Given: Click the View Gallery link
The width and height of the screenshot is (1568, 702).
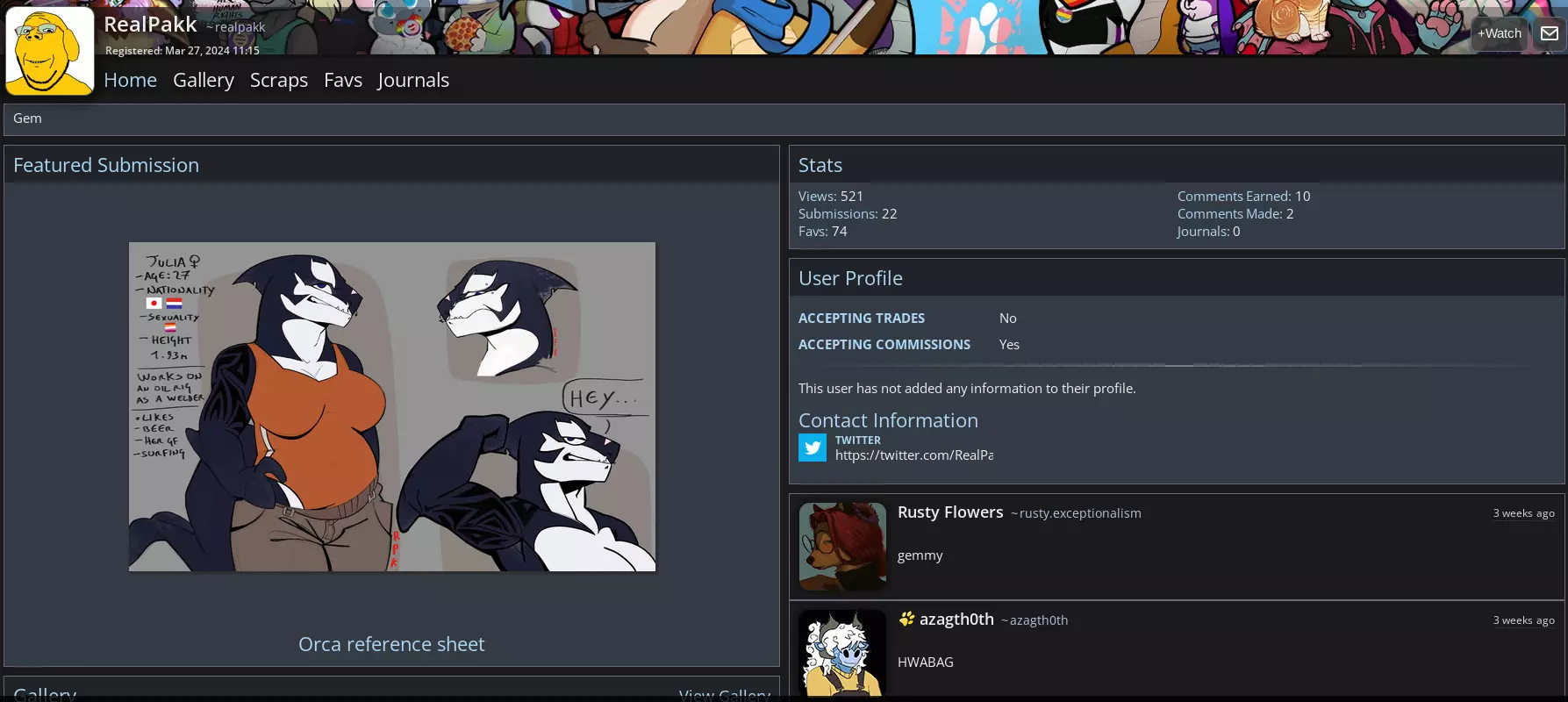Looking at the screenshot, I should pos(724,693).
